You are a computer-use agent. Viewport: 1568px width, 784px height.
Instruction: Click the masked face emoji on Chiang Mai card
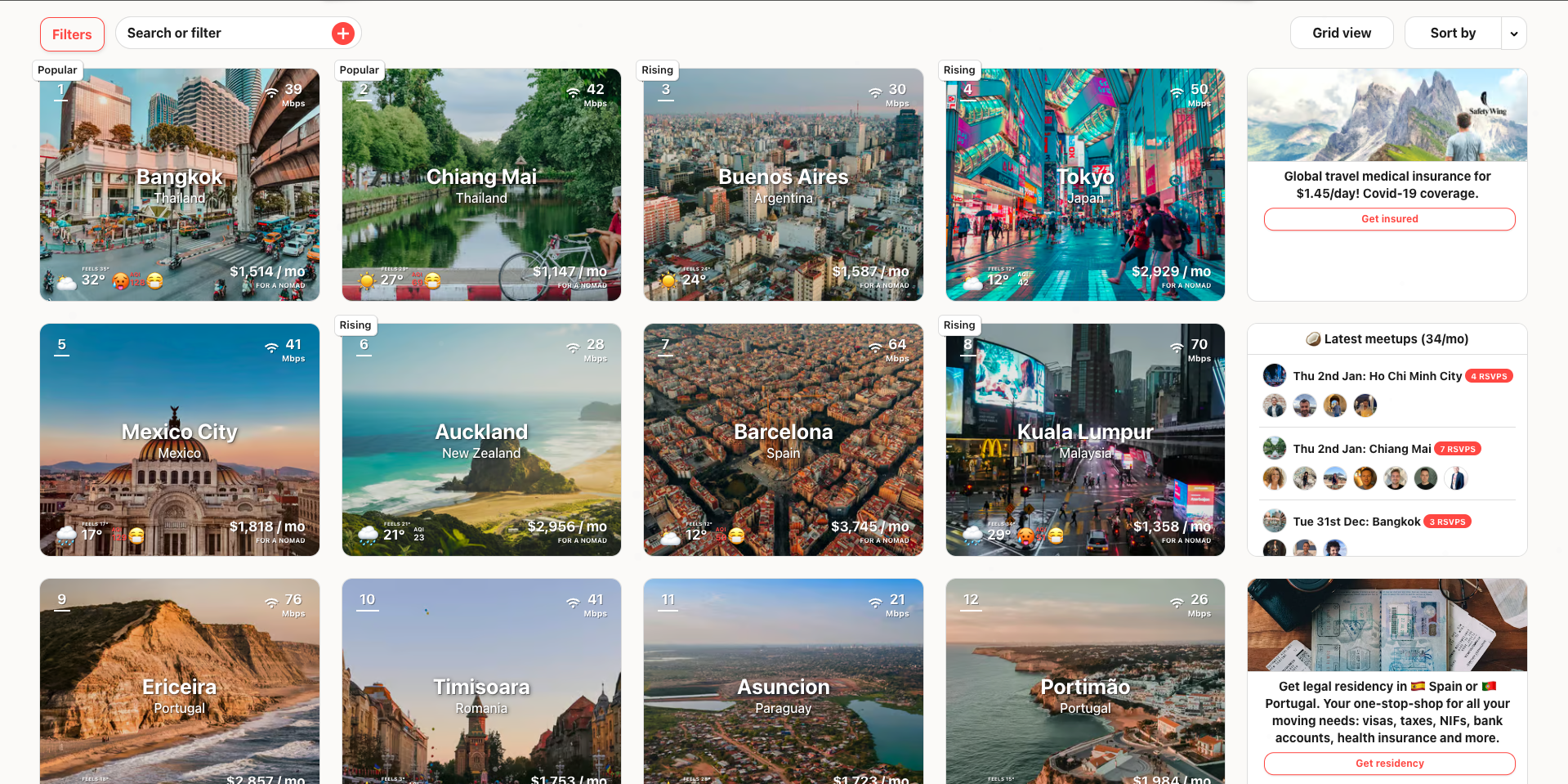click(433, 281)
